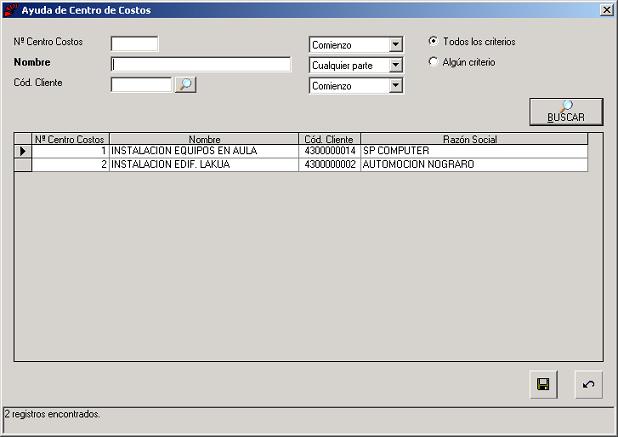Click cost center number 2 cell
The image size is (618, 437).
click(70, 164)
